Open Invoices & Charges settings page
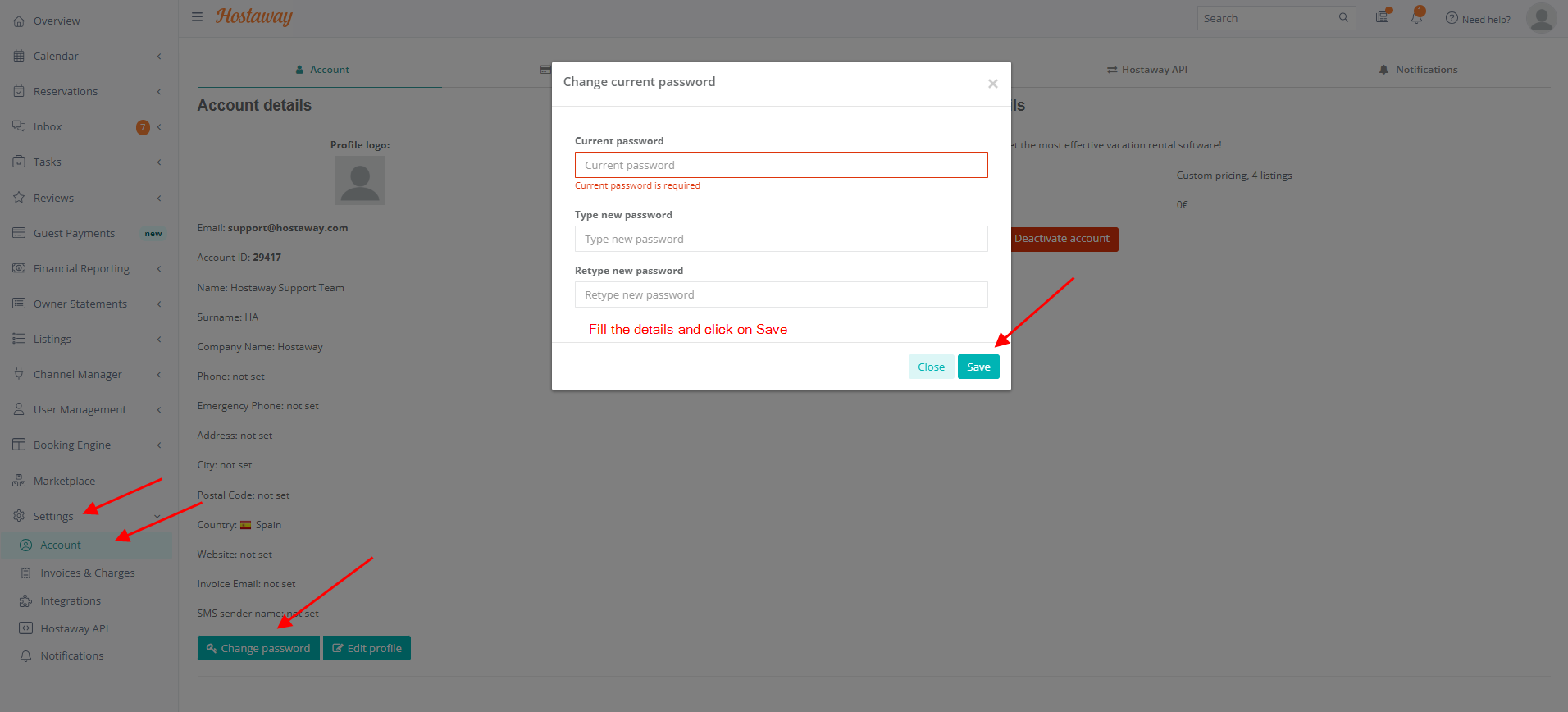 (x=87, y=573)
